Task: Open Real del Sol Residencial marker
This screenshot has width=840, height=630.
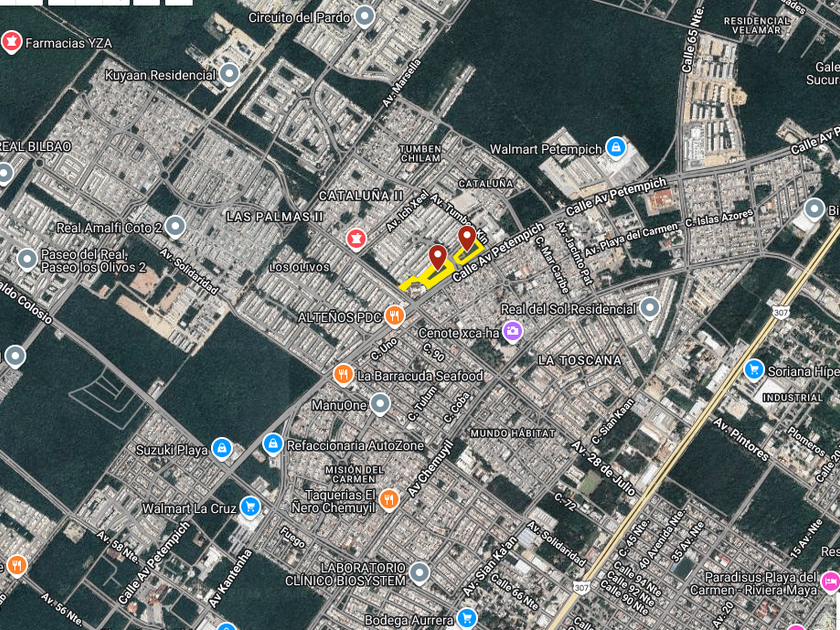Action: [650, 309]
